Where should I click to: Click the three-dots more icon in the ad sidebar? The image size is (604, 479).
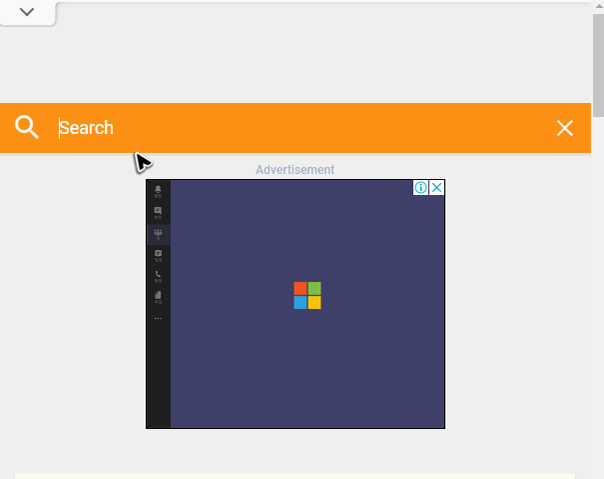click(x=158, y=318)
